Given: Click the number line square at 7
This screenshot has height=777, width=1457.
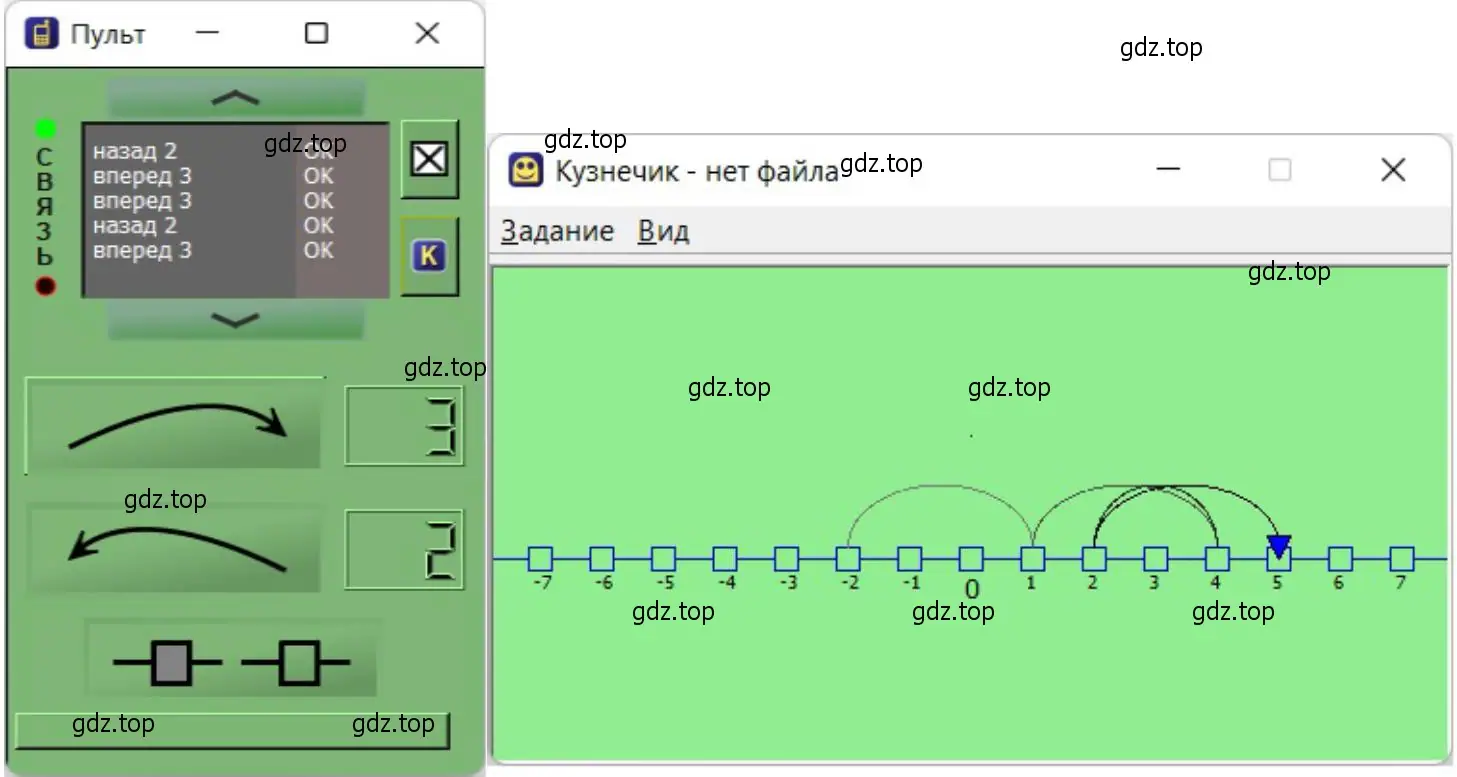Looking at the screenshot, I should click(x=1402, y=559).
